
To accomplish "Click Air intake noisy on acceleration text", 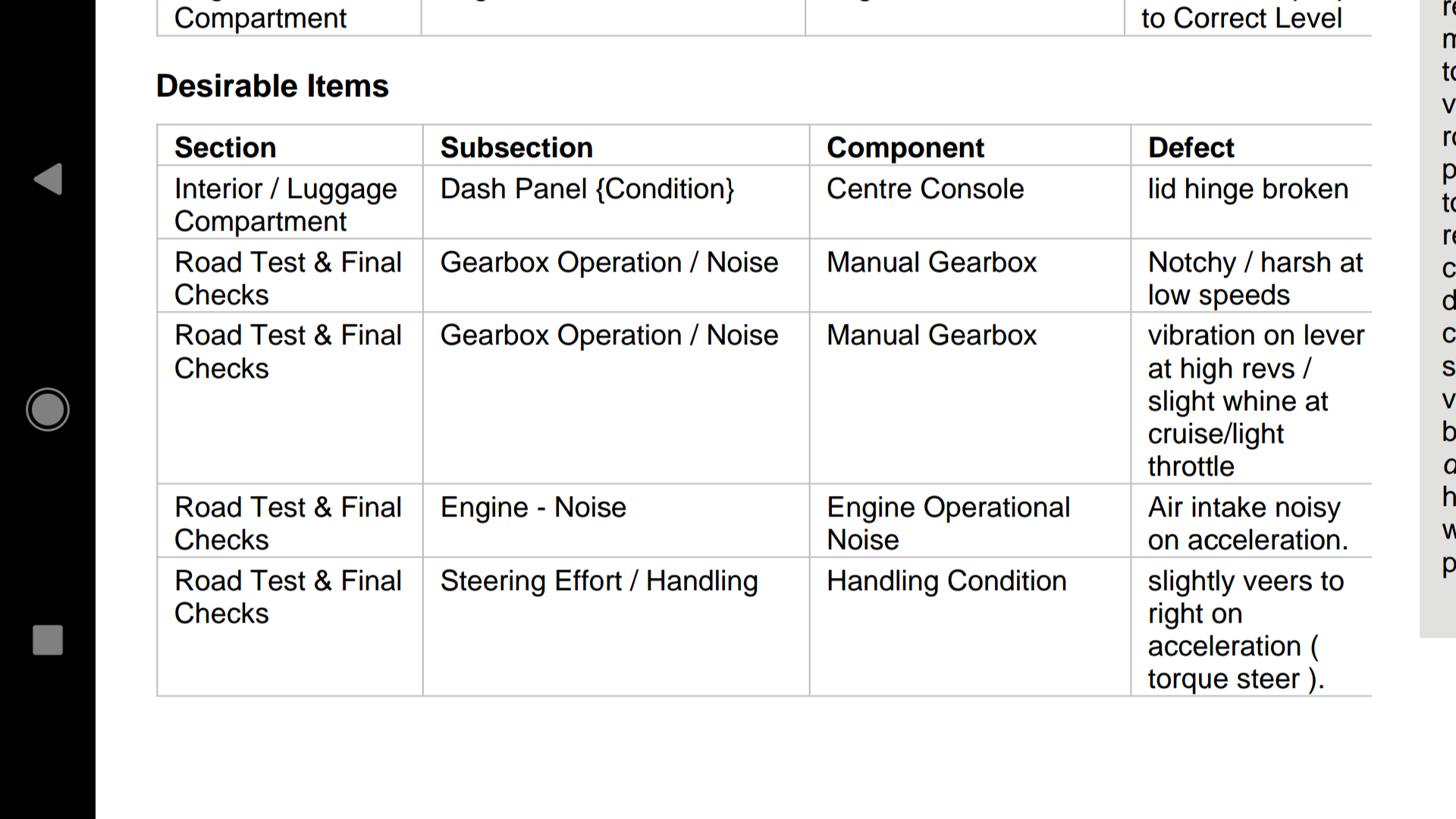I will (x=1248, y=523).
